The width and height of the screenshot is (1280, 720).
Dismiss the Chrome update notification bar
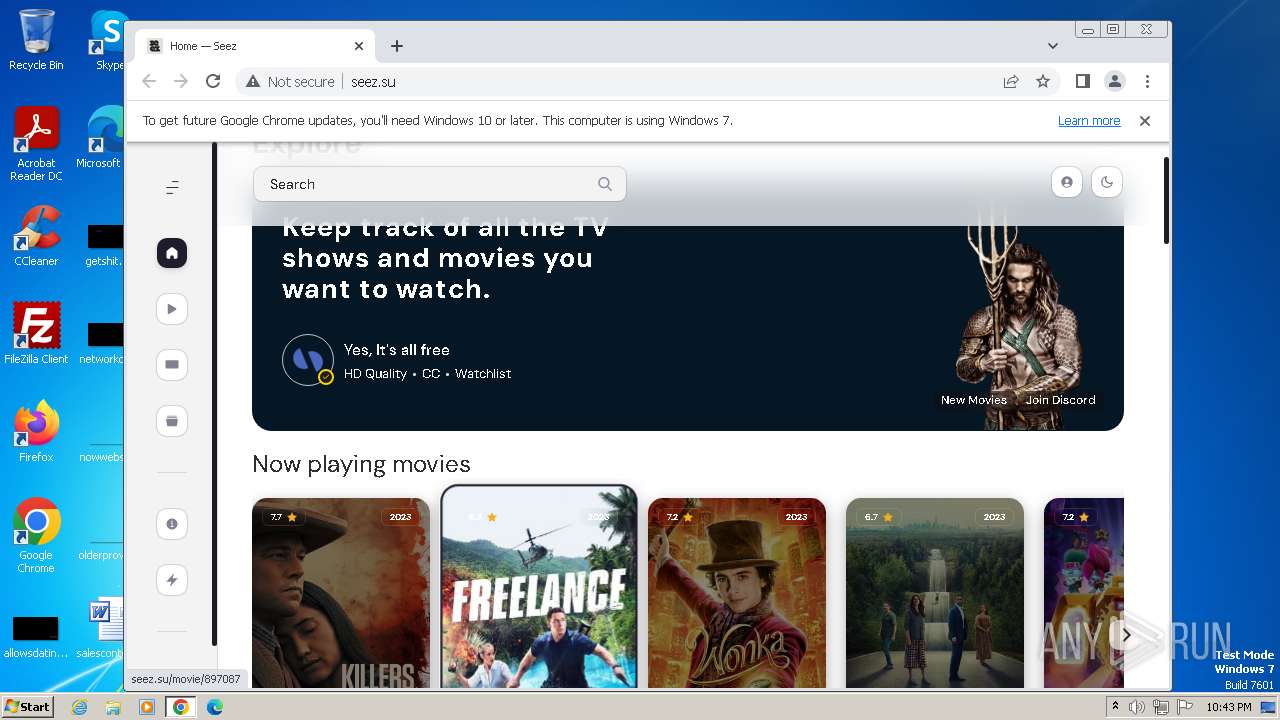click(1145, 121)
